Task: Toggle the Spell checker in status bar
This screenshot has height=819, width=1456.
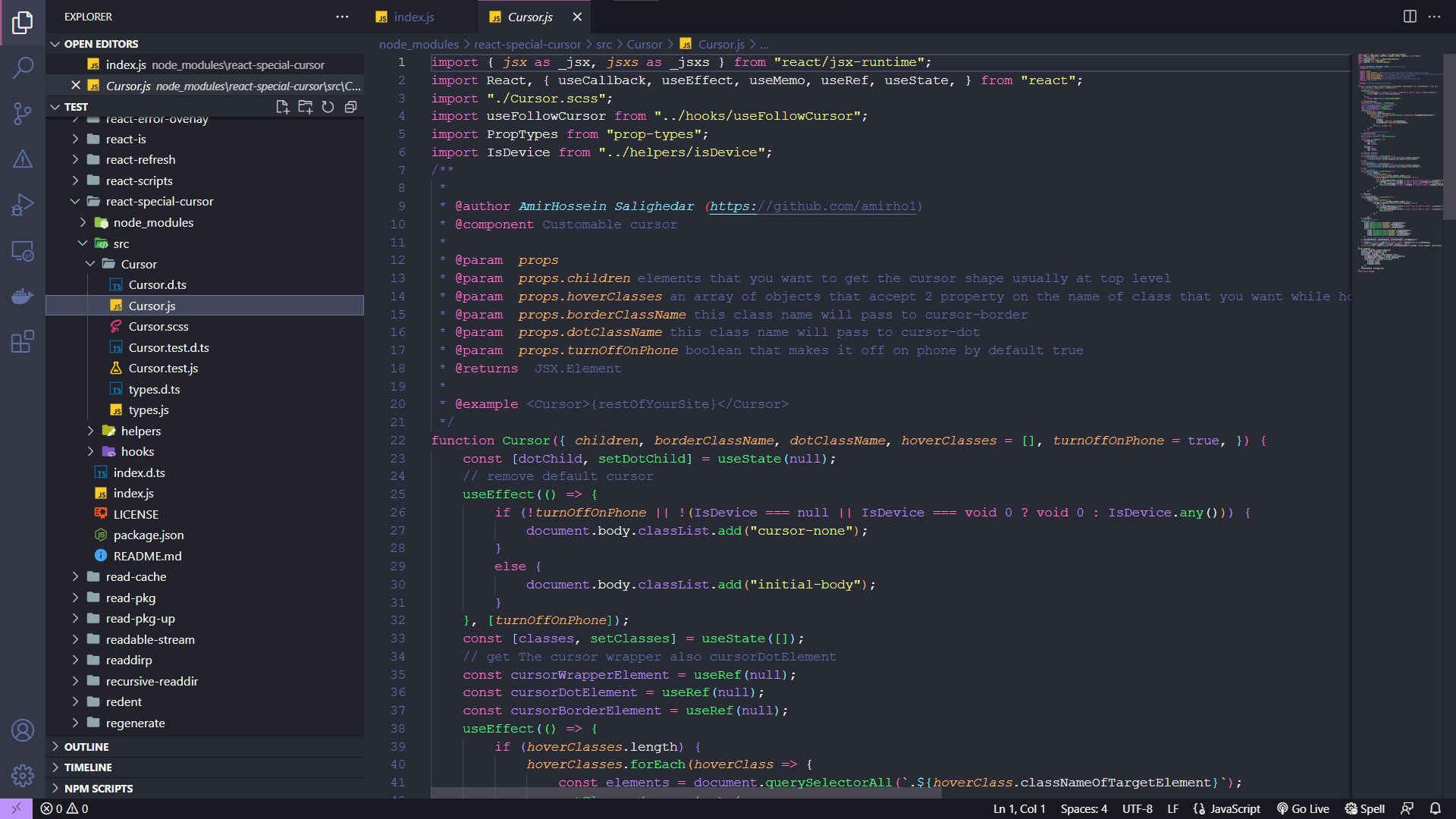Action: [1365, 808]
